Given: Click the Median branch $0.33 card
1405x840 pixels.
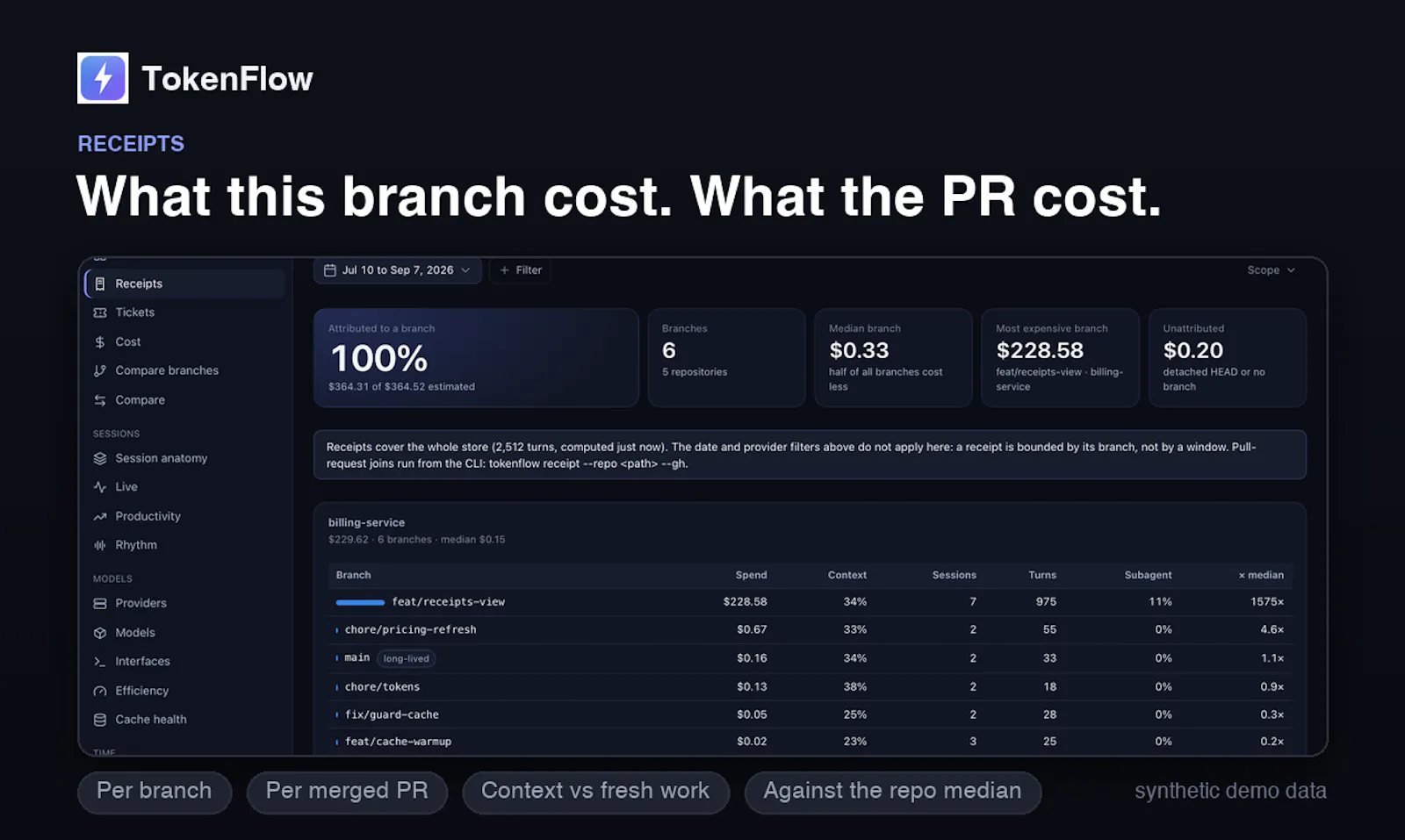Looking at the screenshot, I should click(x=893, y=358).
